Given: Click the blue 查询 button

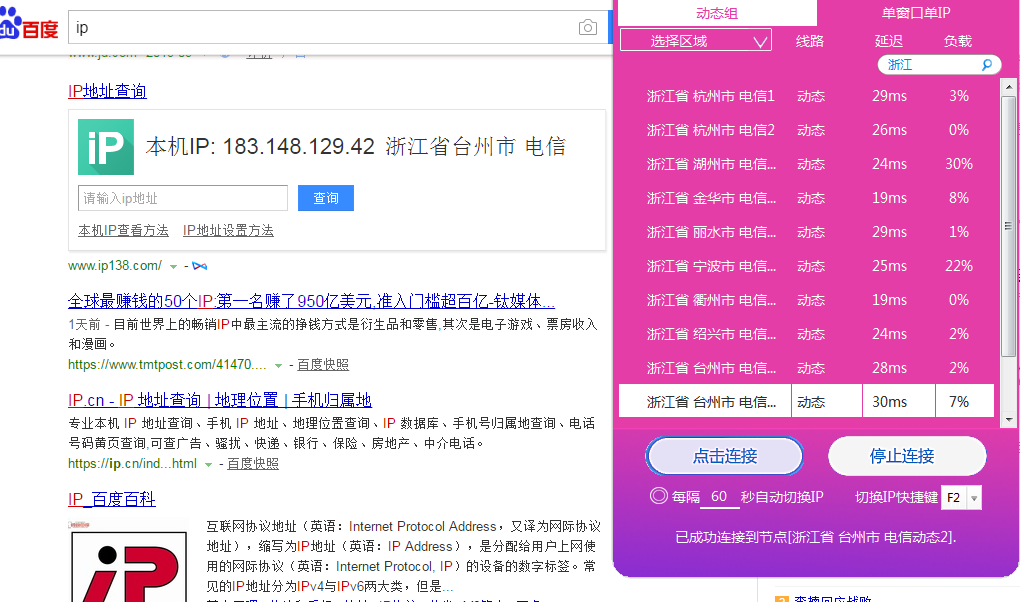Looking at the screenshot, I should pyautogui.click(x=326, y=198).
